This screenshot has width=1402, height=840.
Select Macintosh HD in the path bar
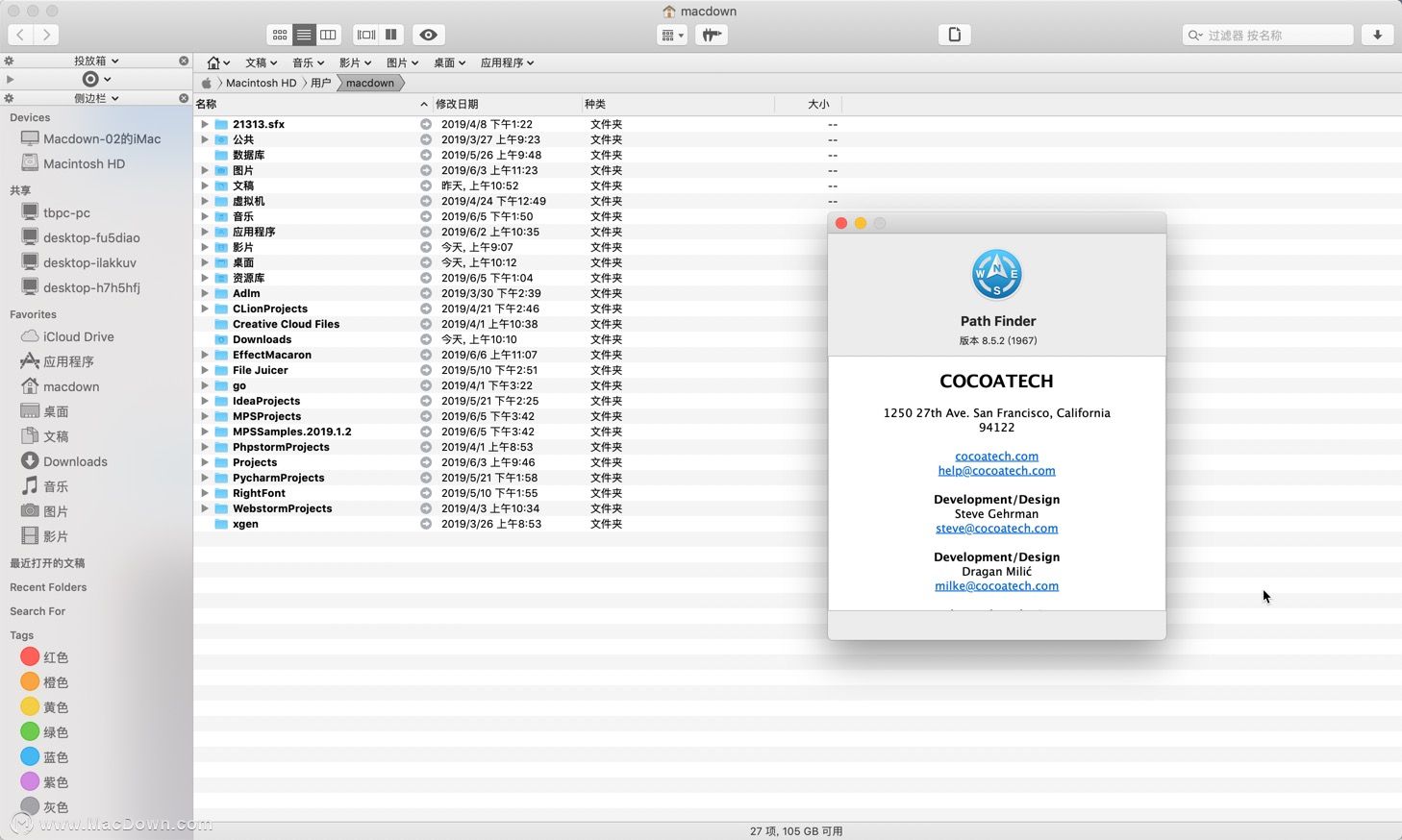(x=261, y=83)
